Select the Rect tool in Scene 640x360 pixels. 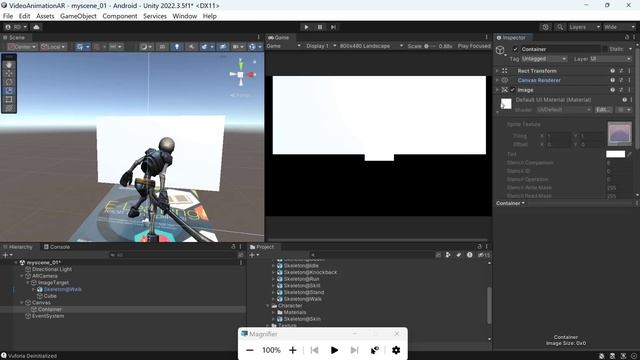pos(9,99)
